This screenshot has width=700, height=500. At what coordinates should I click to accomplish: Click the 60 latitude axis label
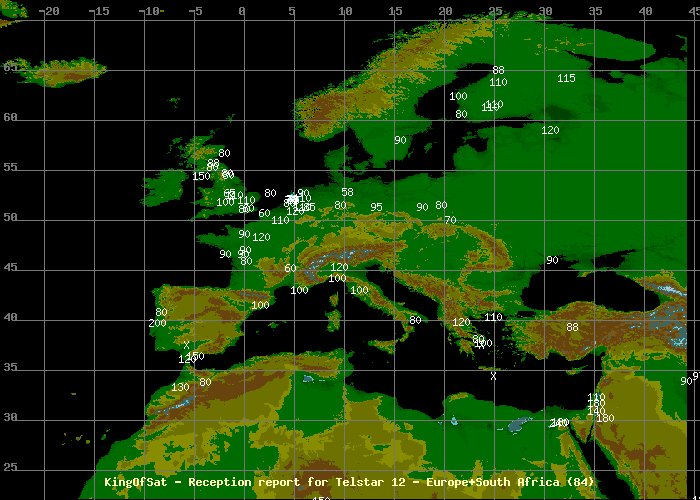[x=10, y=117]
